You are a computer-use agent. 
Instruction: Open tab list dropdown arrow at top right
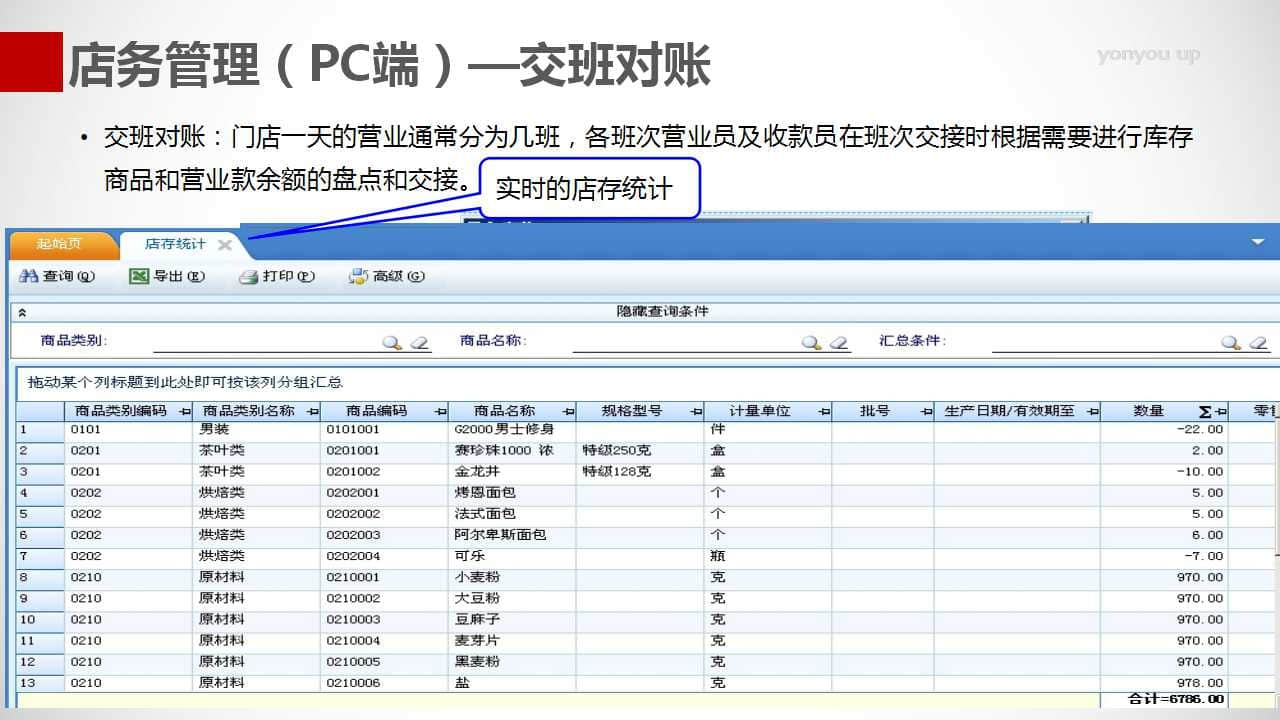point(1258,242)
